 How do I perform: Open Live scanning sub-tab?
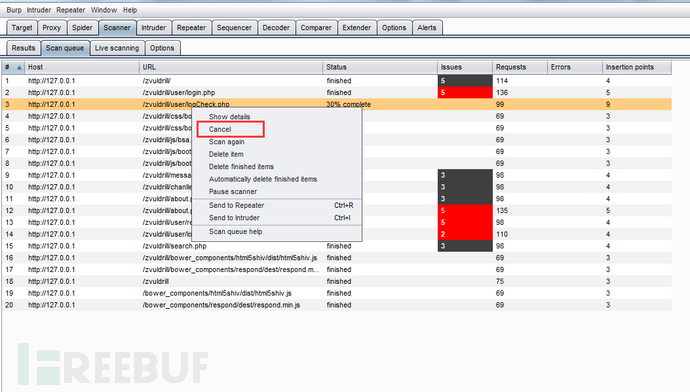[117, 48]
